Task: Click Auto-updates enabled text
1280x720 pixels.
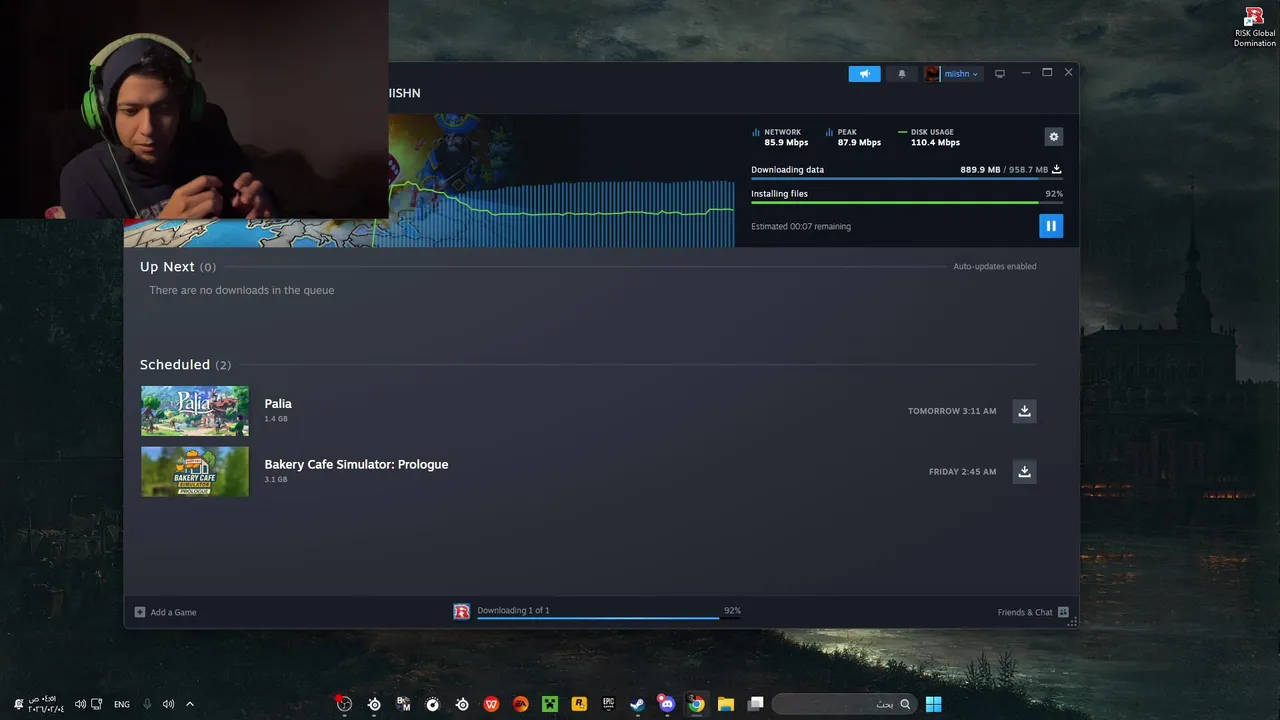Action: coord(995,266)
